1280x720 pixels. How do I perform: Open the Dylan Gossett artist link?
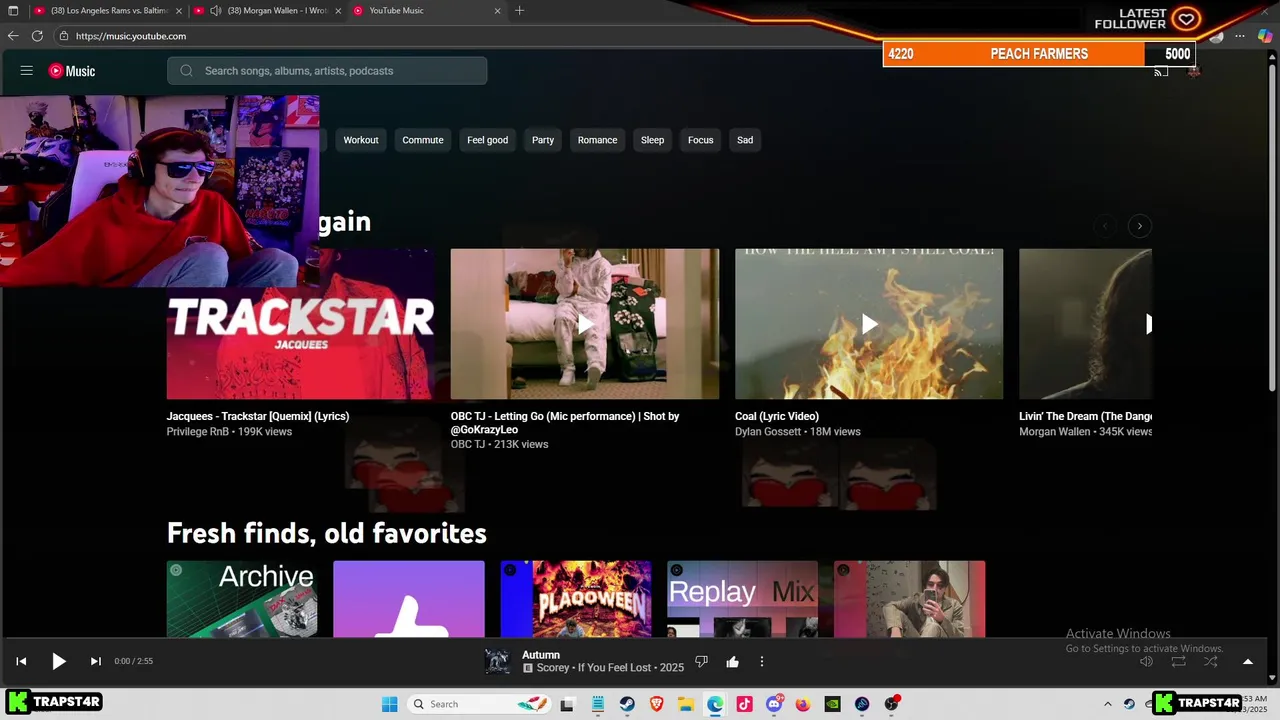(768, 432)
